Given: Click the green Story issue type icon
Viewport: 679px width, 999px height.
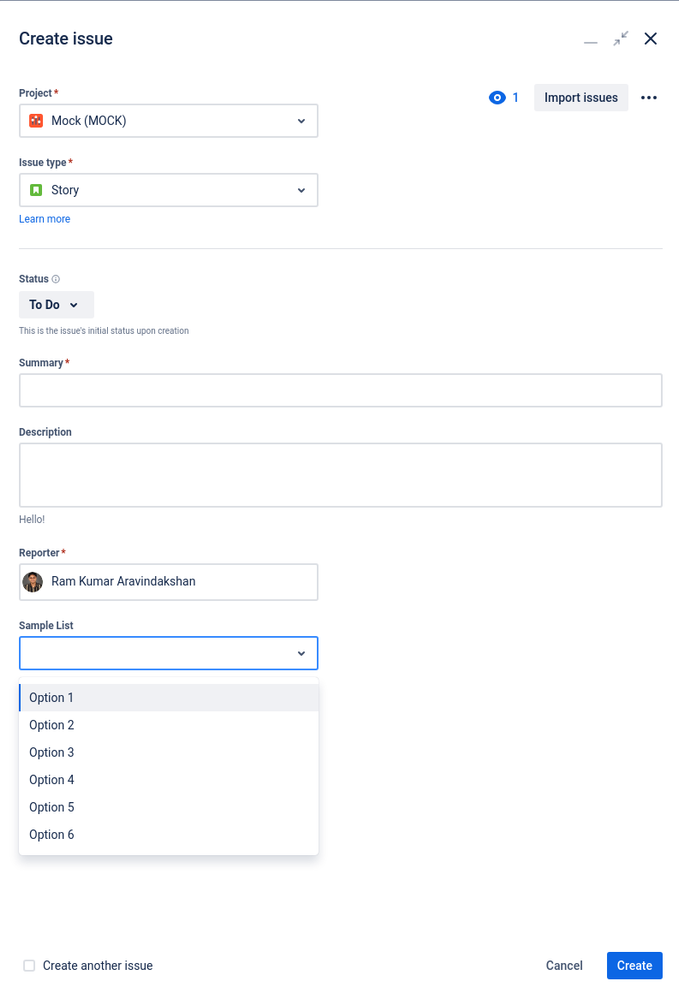Looking at the screenshot, I should [36, 190].
